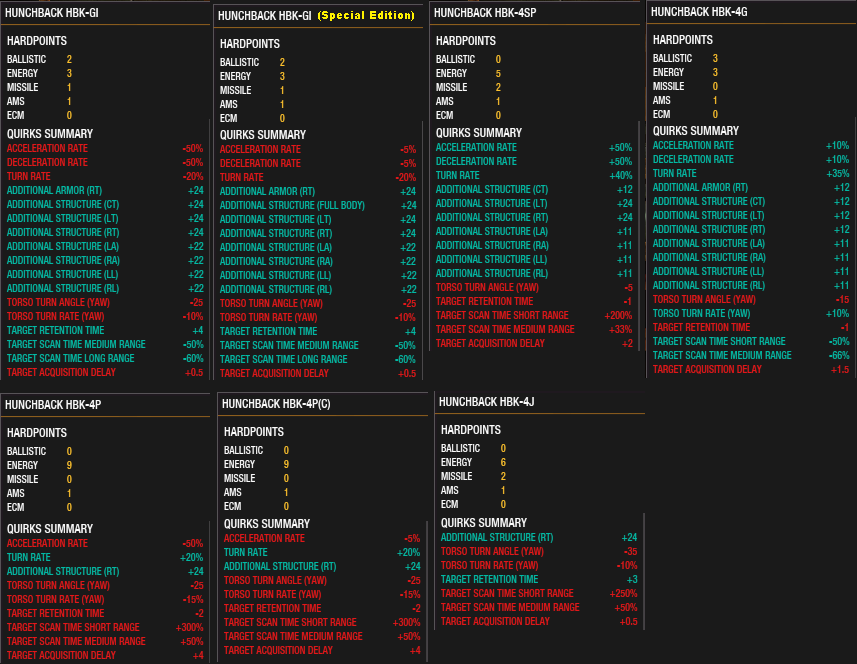Select TURN RATE +35% quirk in HBK-4G
Image resolution: width=857 pixels, height=664 pixels.
pyautogui.click(x=751, y=173)
